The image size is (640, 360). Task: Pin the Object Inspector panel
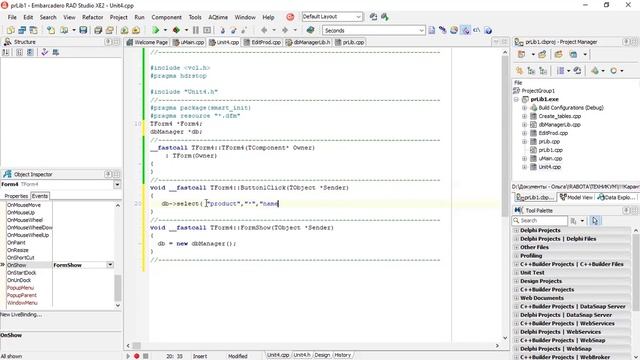108,174
